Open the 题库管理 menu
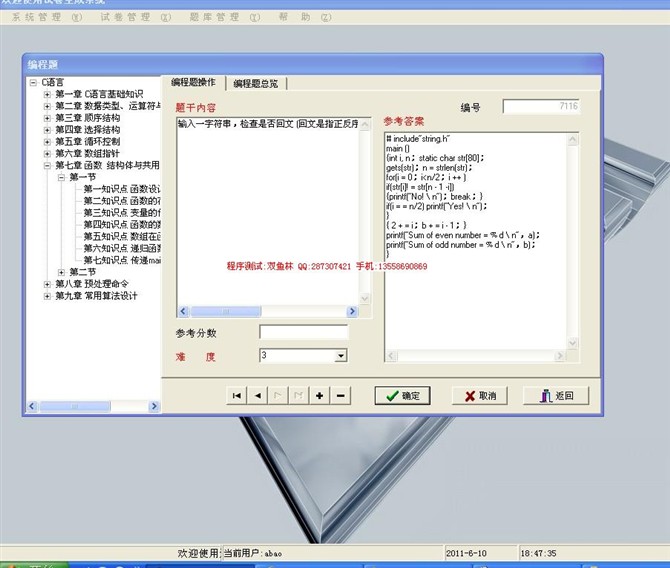 (x=224, y=17)
